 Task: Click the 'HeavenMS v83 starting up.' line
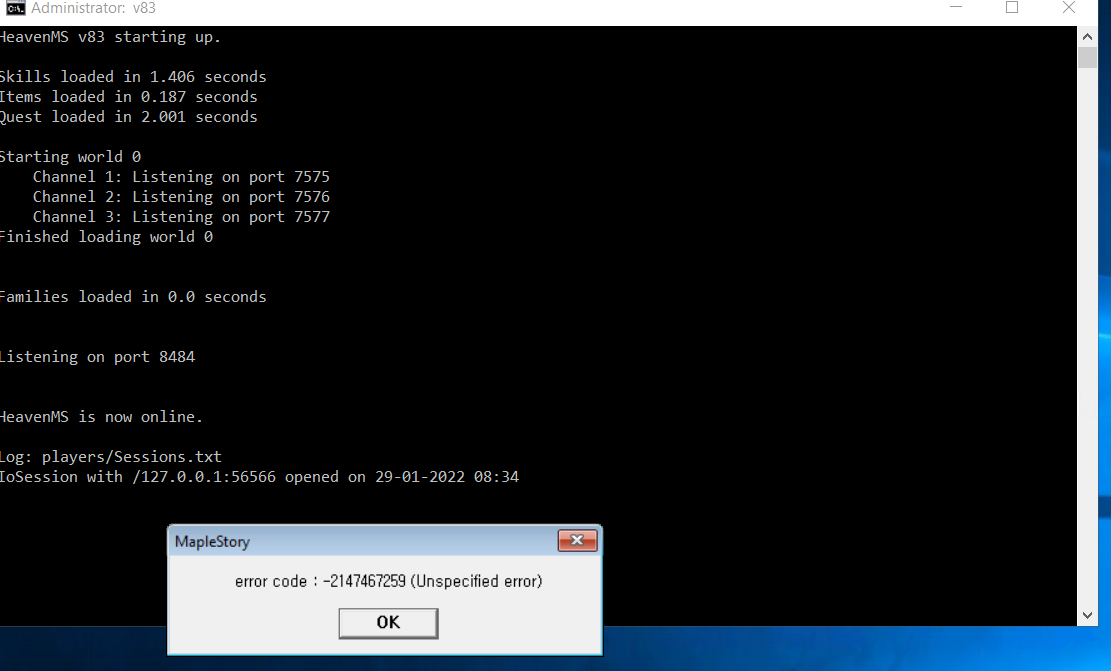coord(111,37)
